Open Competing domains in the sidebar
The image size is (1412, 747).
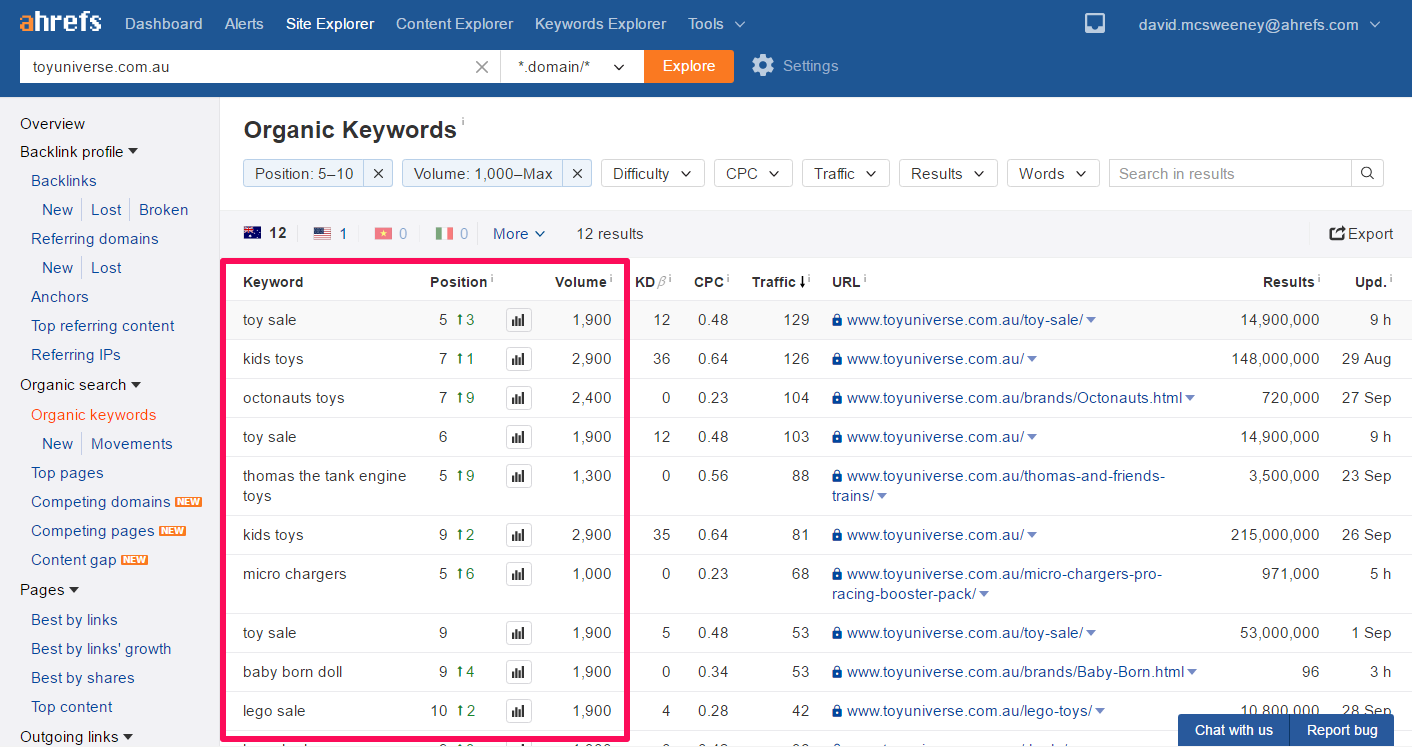(x=101, y=502)
